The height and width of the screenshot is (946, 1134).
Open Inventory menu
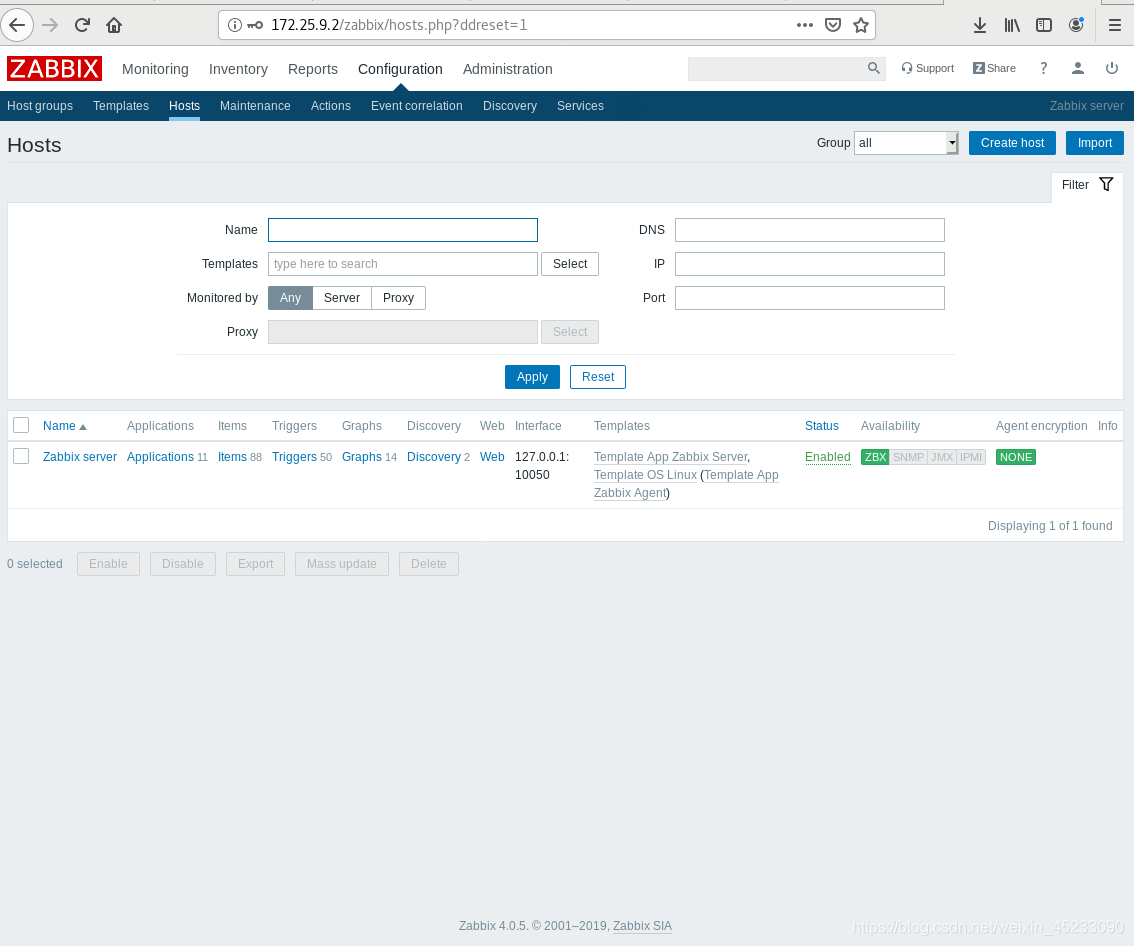pyautogui.click(x=238, y=69)
